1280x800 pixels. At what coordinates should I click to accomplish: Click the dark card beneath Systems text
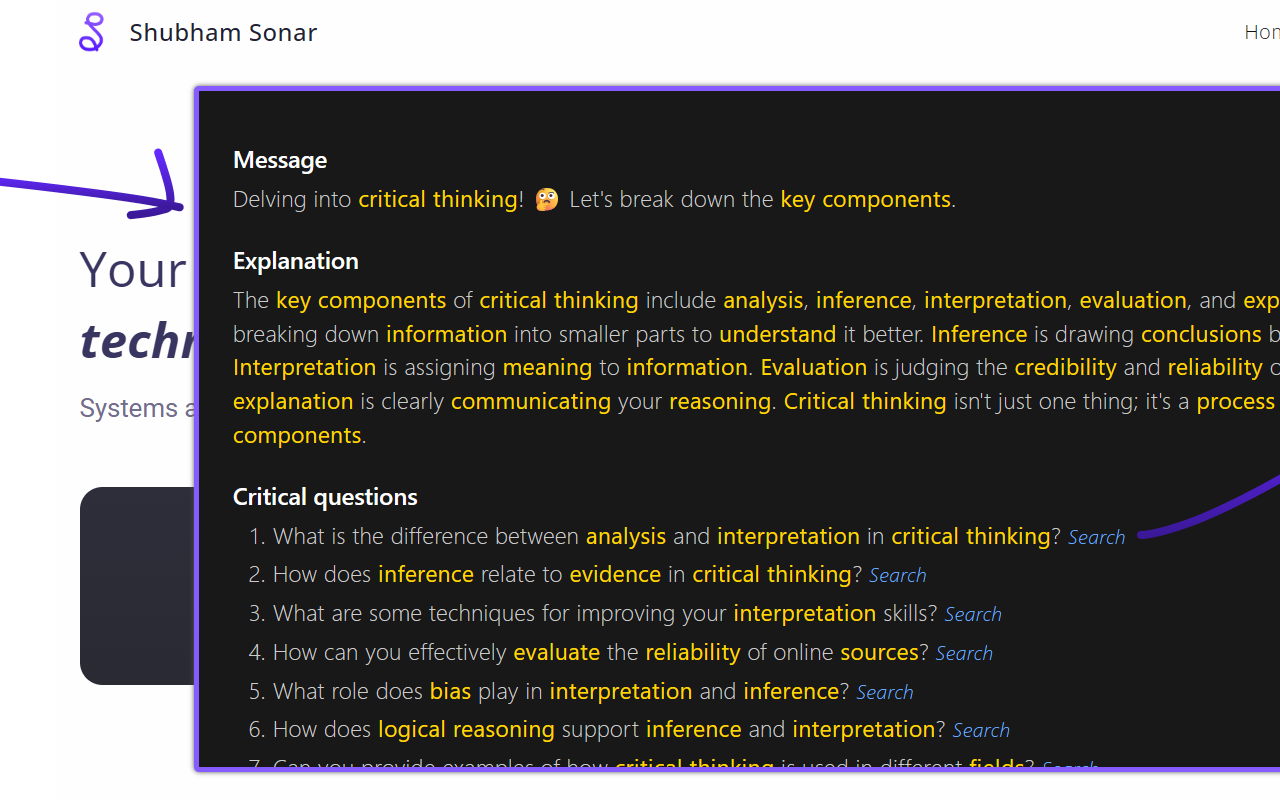[137, 586]
